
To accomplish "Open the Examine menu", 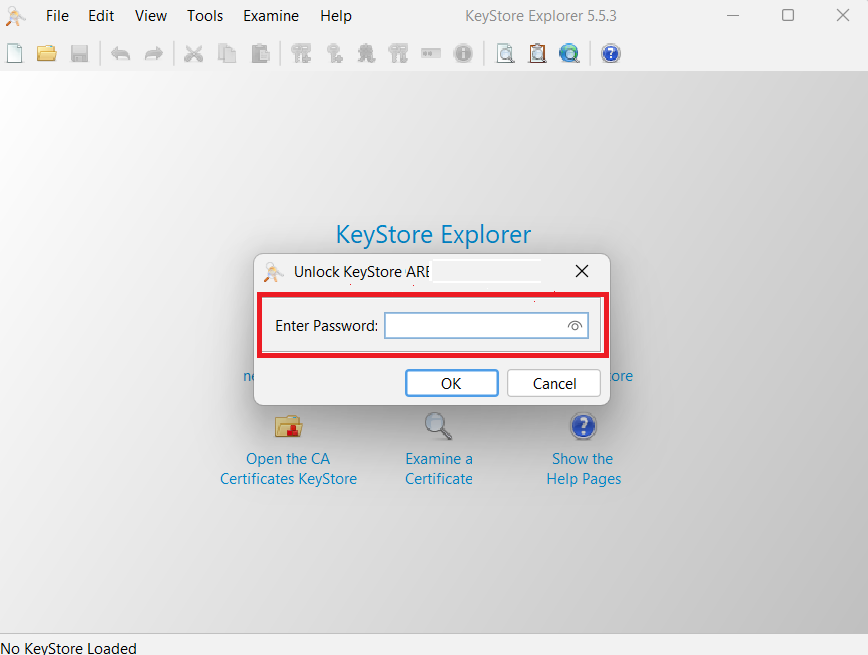I will pos(271,16).
